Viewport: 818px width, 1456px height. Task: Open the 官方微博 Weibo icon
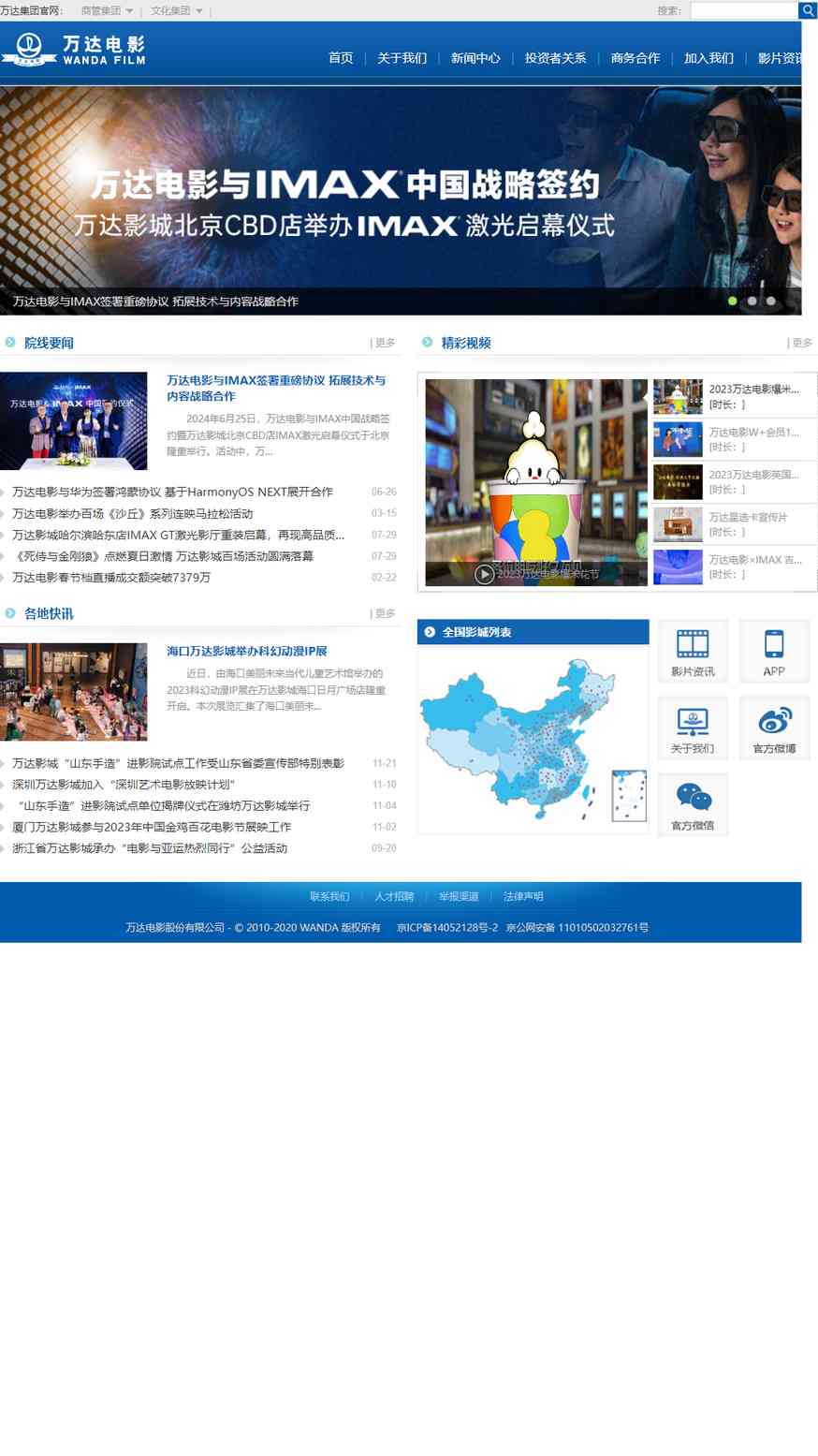(774, 728)
